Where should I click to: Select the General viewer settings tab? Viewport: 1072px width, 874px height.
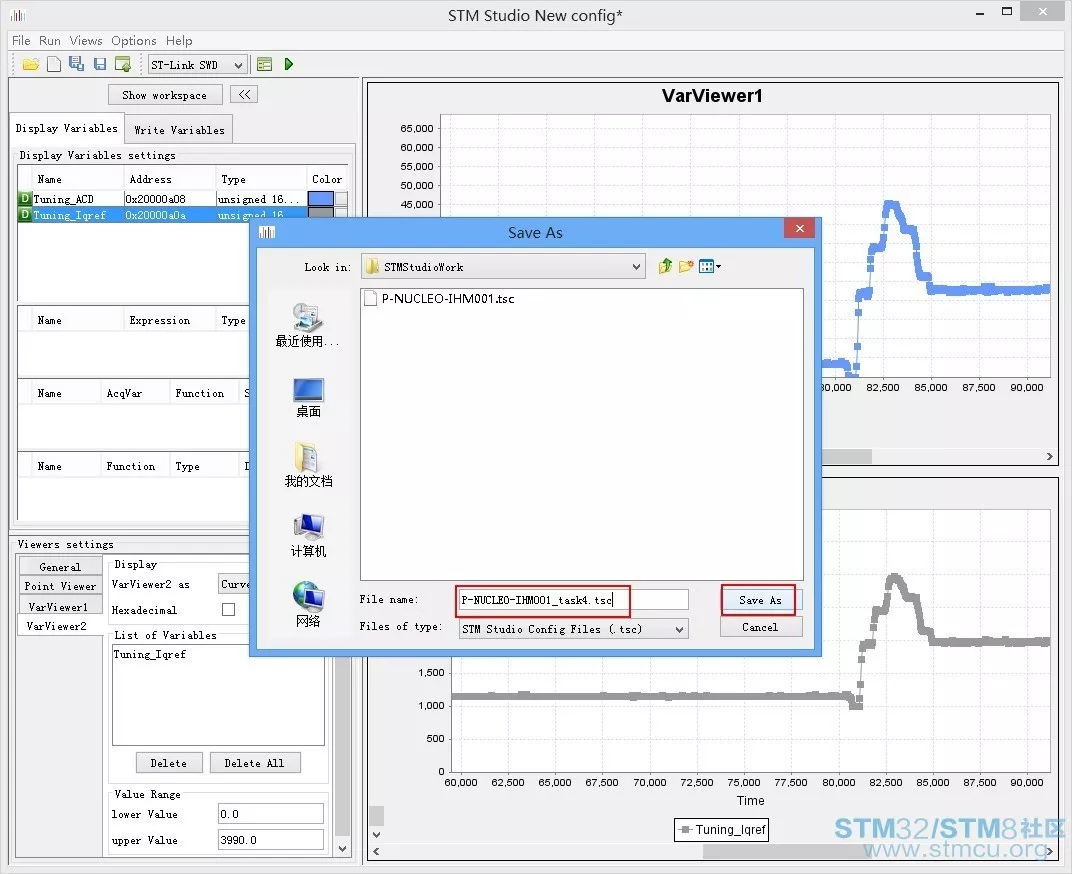tap(60, 567)
